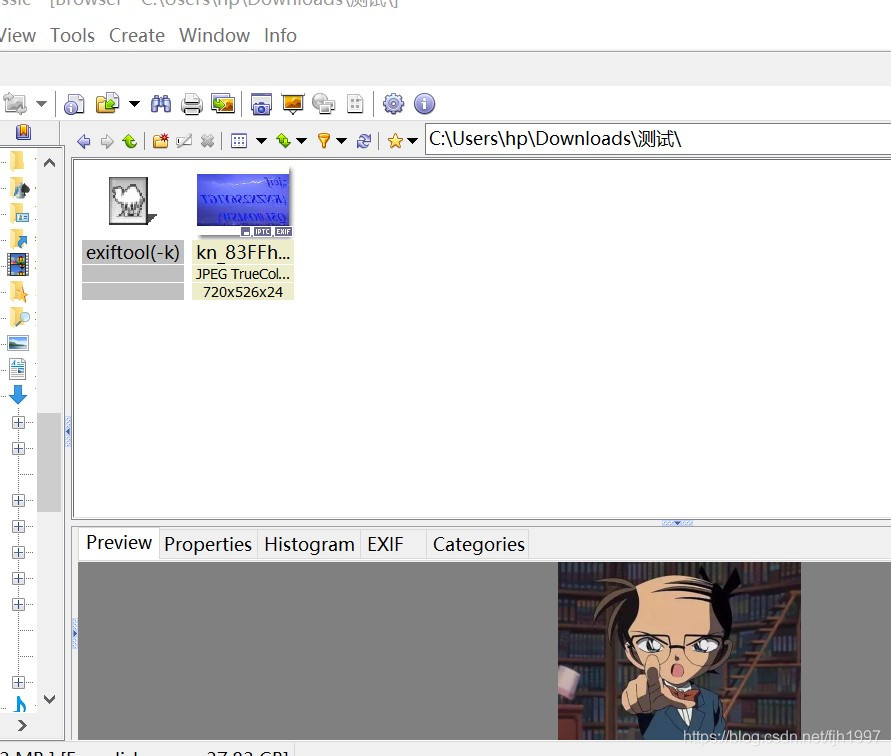Screen dimensions: 891x756
Task: Refresh the folder listing
Action: pos(364,141)
